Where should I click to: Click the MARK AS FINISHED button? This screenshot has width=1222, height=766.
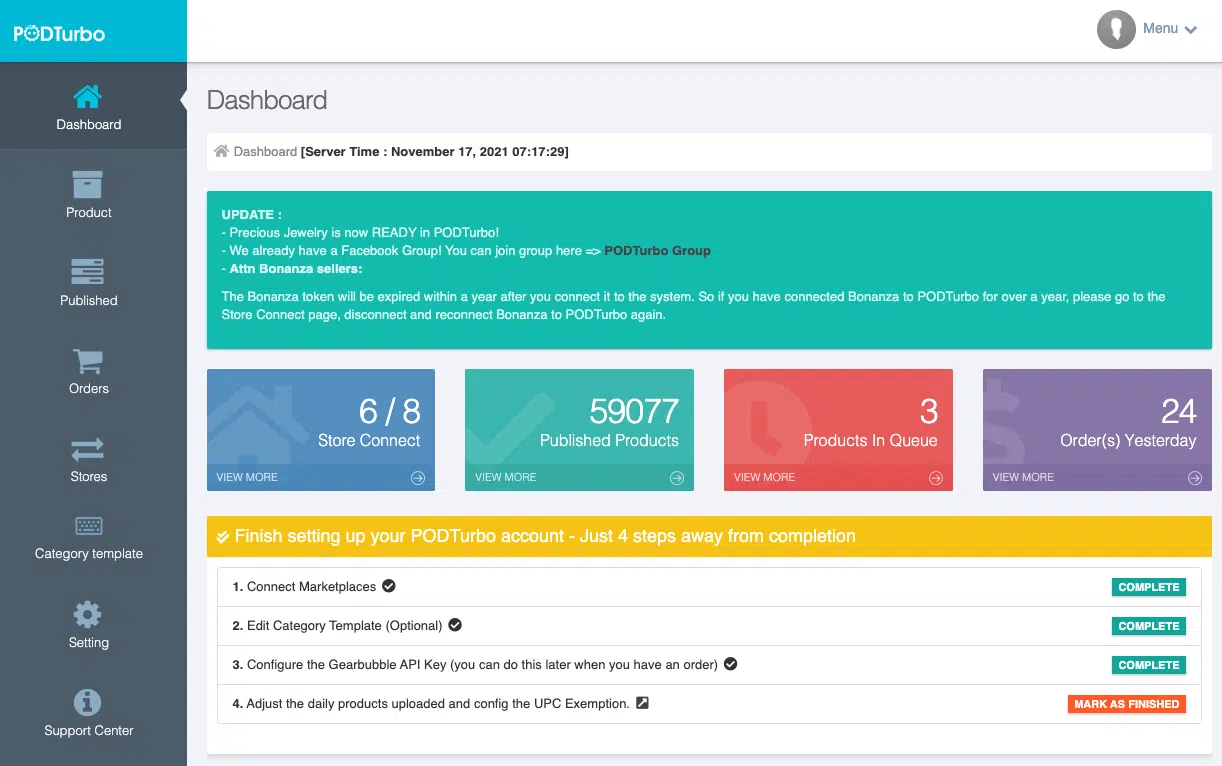pyautogui.click(x=1127, y=704)
